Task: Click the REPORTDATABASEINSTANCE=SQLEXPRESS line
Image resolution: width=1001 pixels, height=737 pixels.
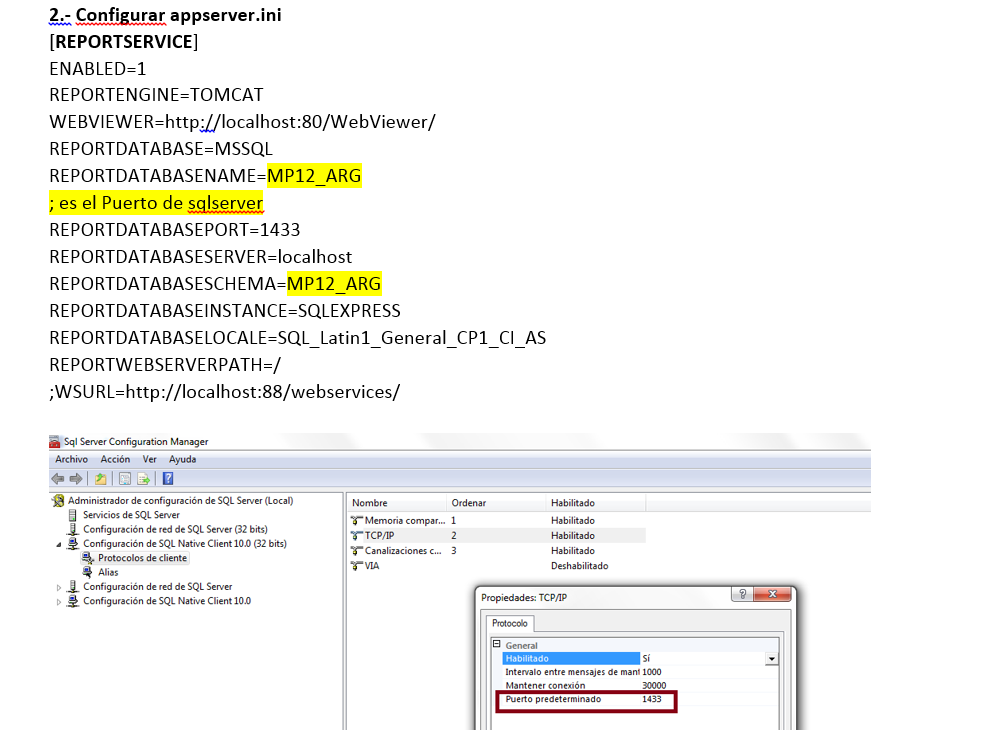Action: point(225,311)
